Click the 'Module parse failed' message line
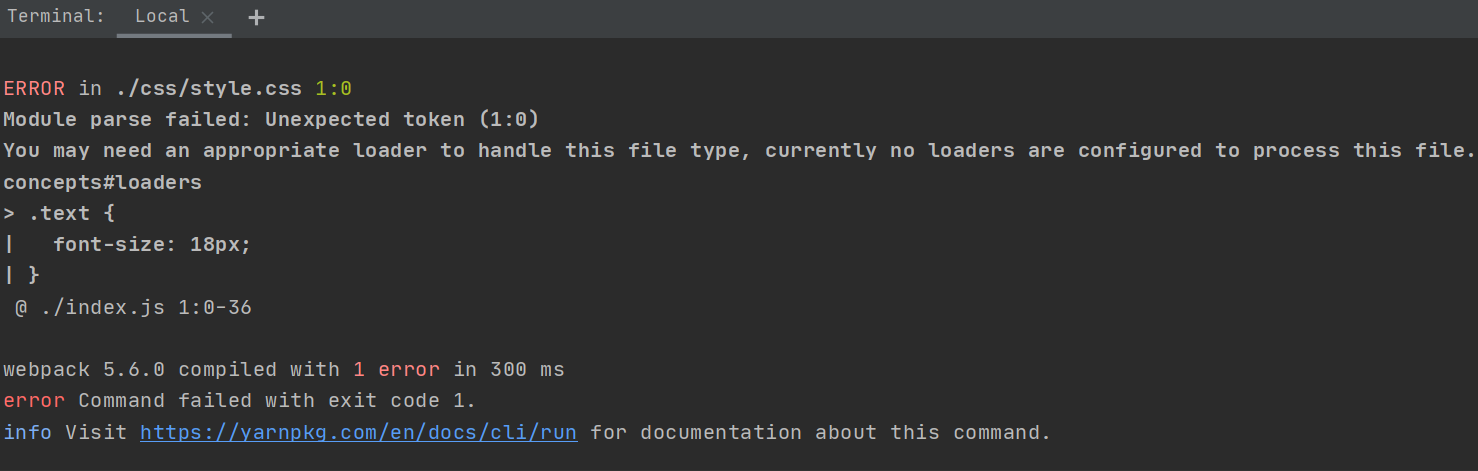1478x471 pixels. [270, 120]
